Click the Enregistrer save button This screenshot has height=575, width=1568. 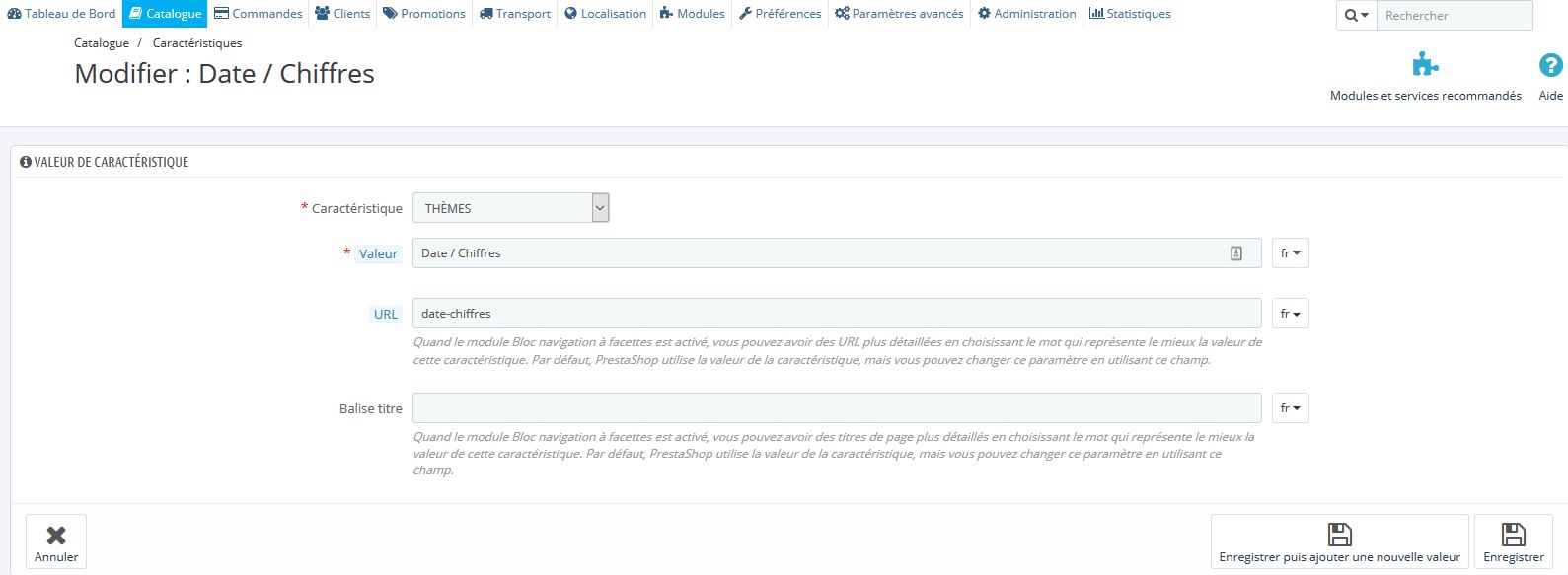(1513, 541)
